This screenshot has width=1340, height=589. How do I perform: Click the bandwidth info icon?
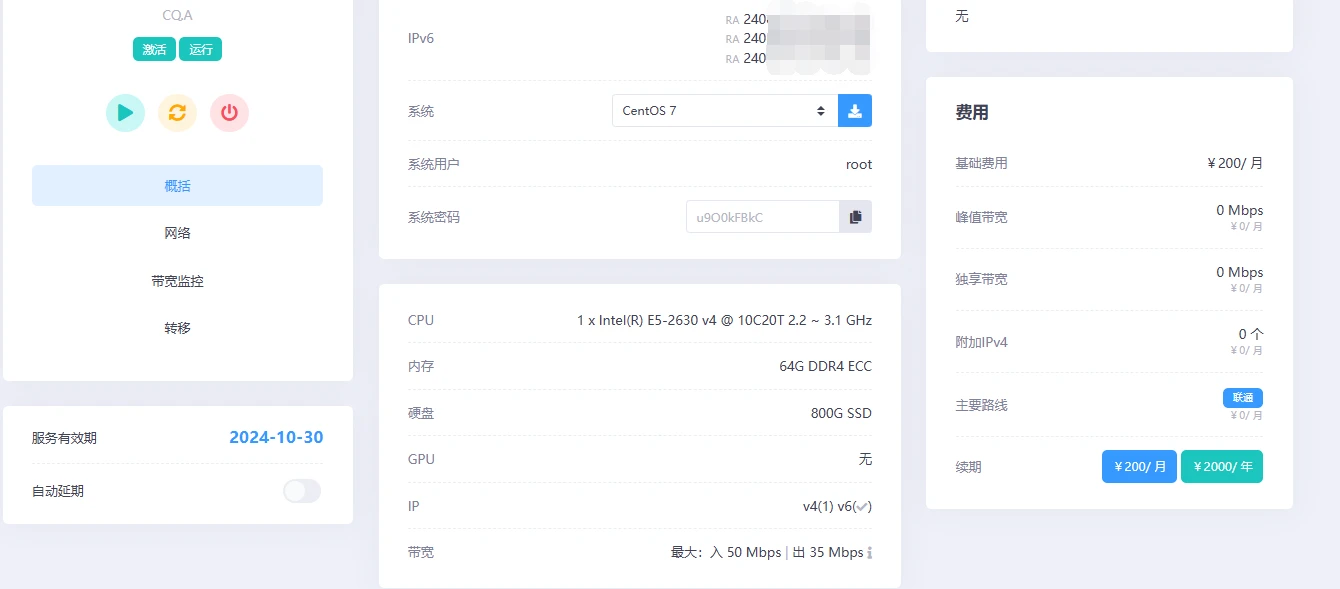870,553
